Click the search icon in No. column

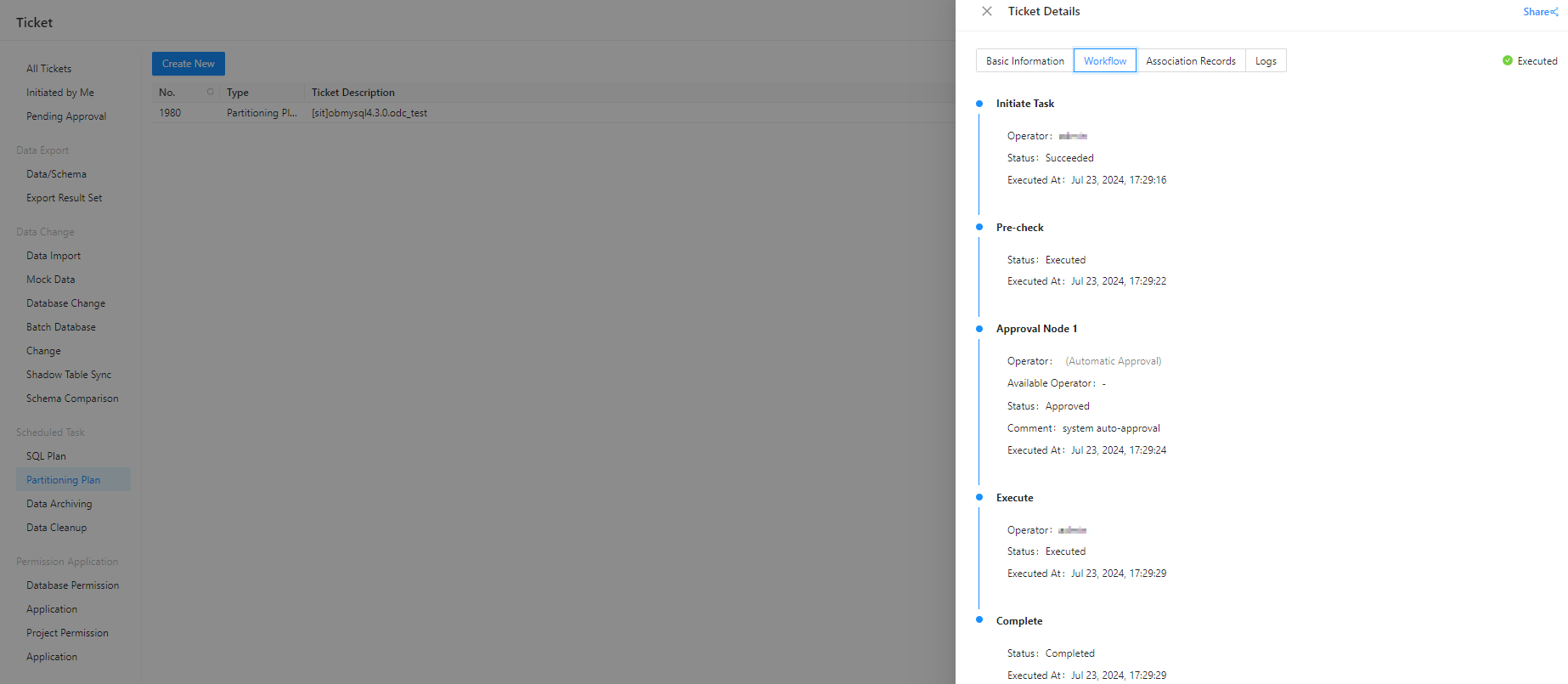pos(210,92)
